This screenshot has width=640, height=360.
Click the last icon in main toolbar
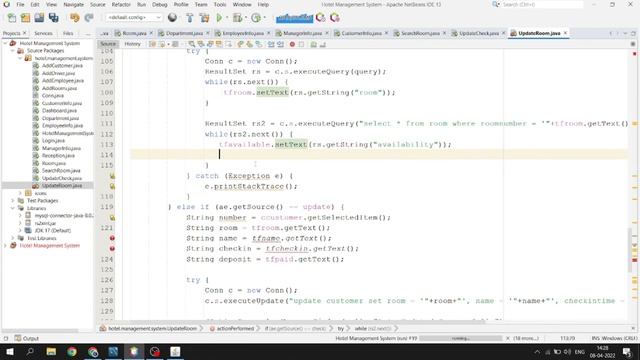point(335,18)
